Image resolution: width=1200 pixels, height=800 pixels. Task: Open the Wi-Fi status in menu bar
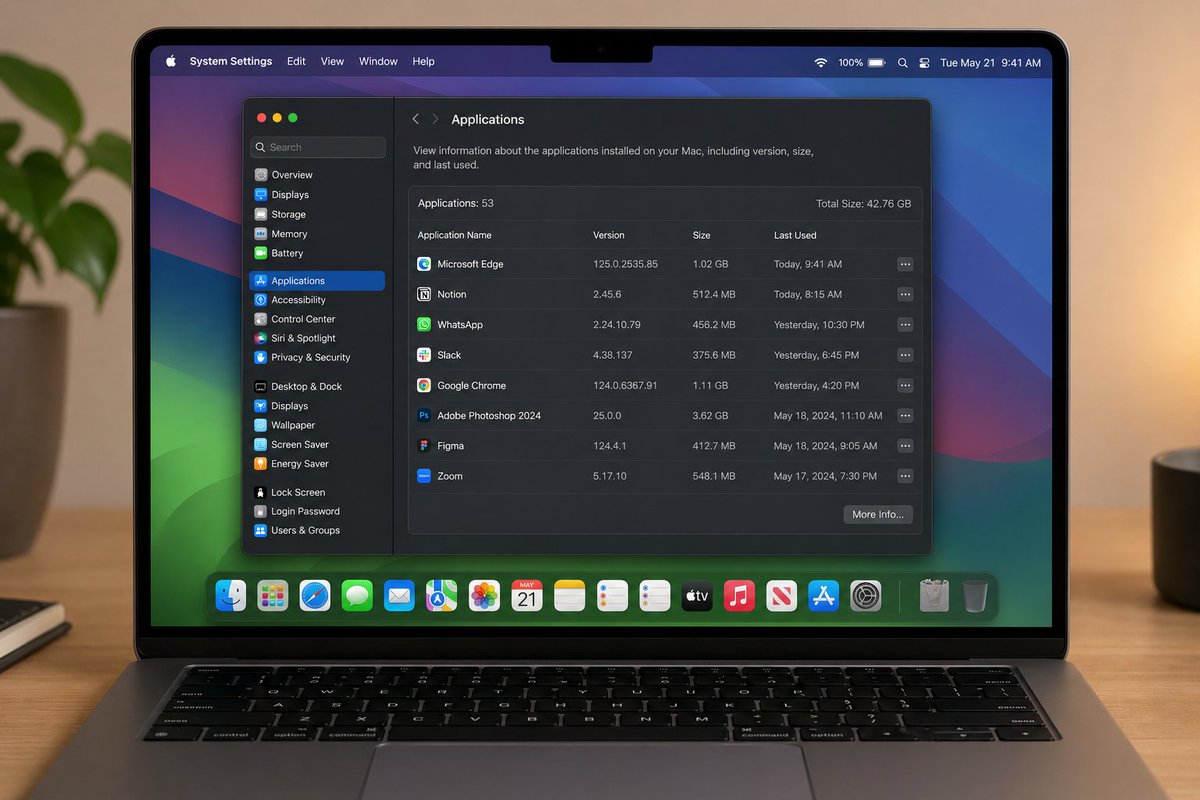[821, 62]
